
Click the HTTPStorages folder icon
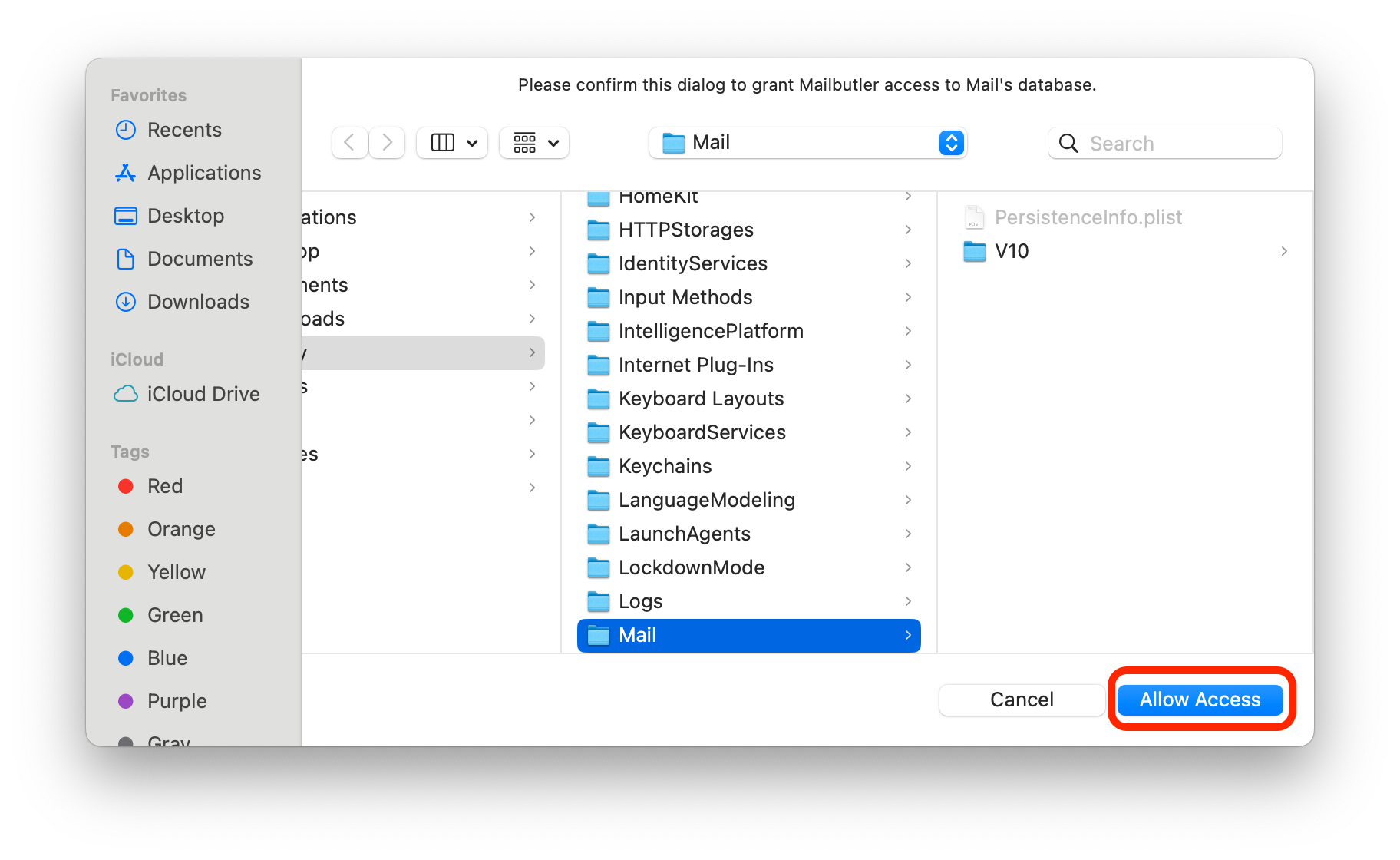pos(598,230)
